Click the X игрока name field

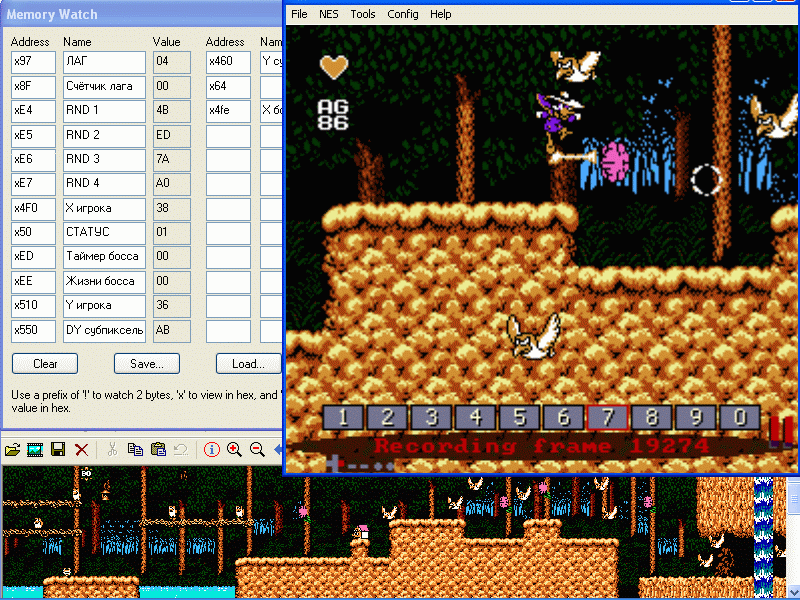104,209
